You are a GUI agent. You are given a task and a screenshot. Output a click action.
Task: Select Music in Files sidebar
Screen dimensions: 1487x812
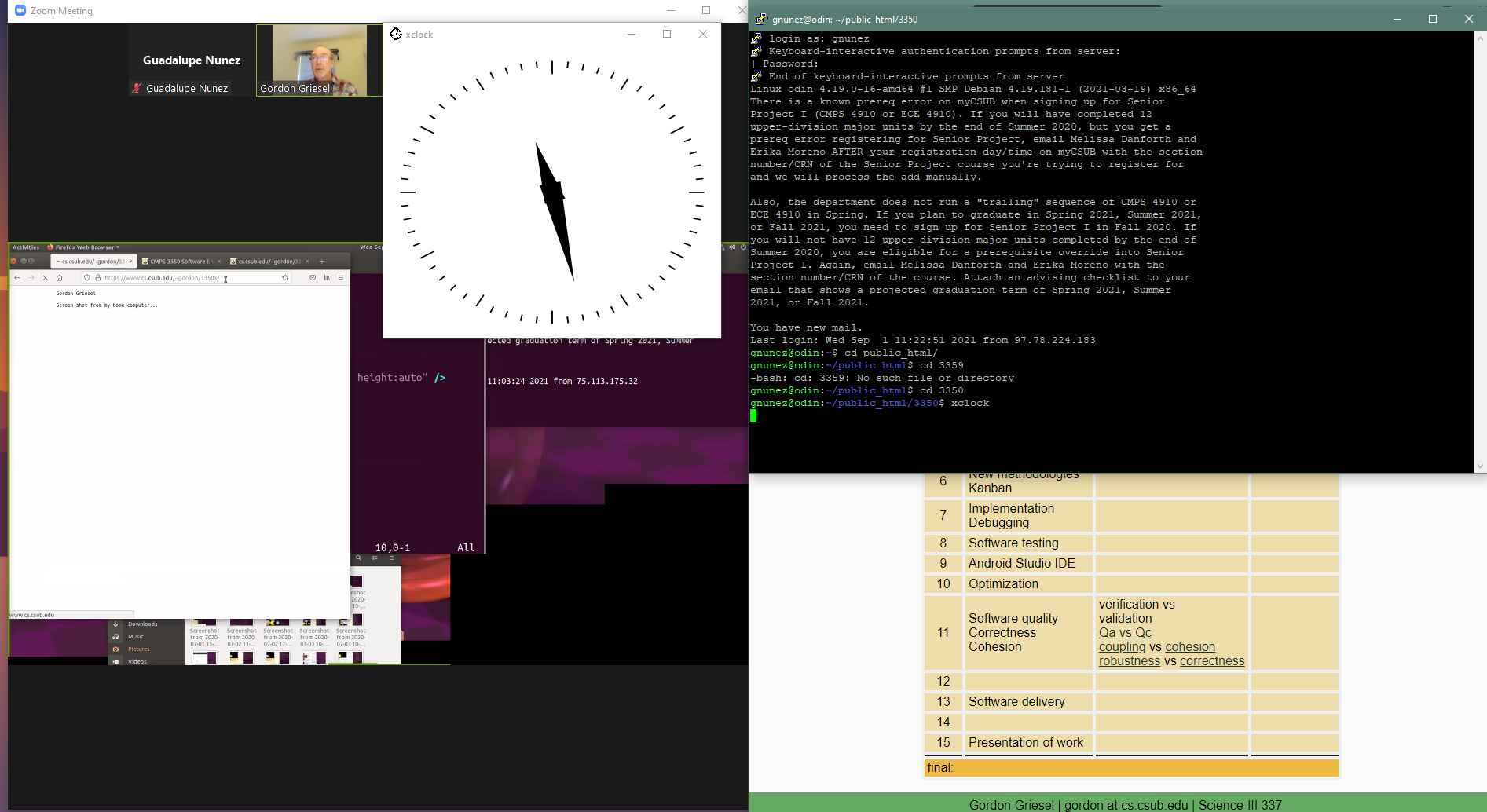tap(136, 637)
